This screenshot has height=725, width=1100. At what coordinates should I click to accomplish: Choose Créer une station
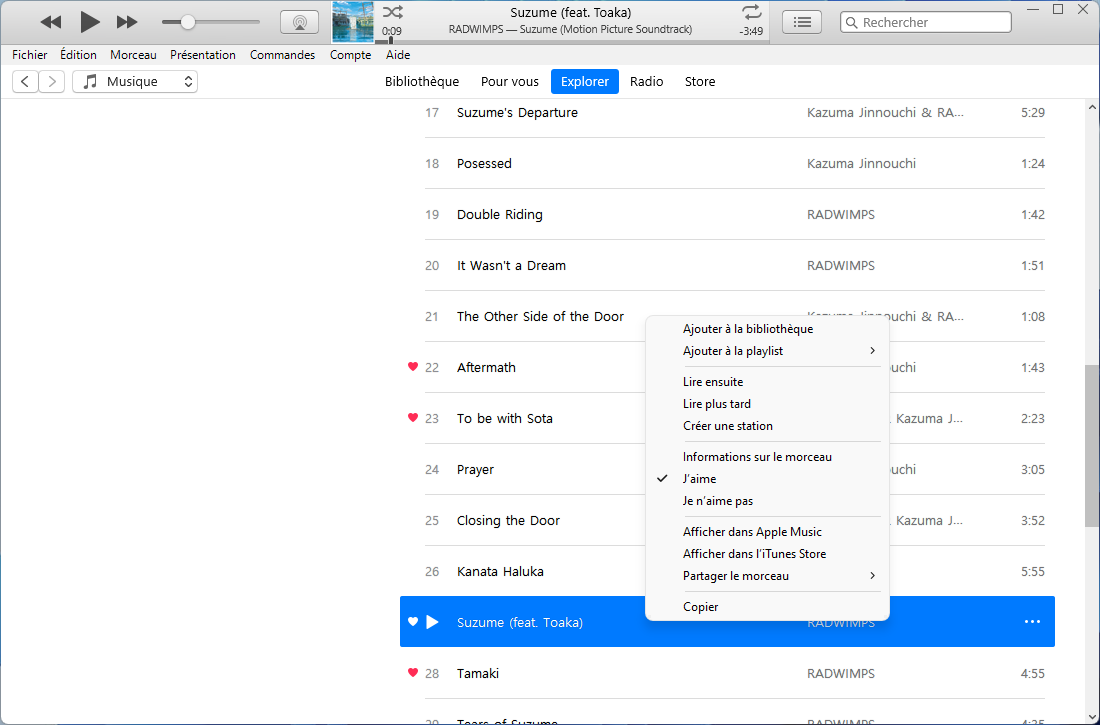coord(767,426)
